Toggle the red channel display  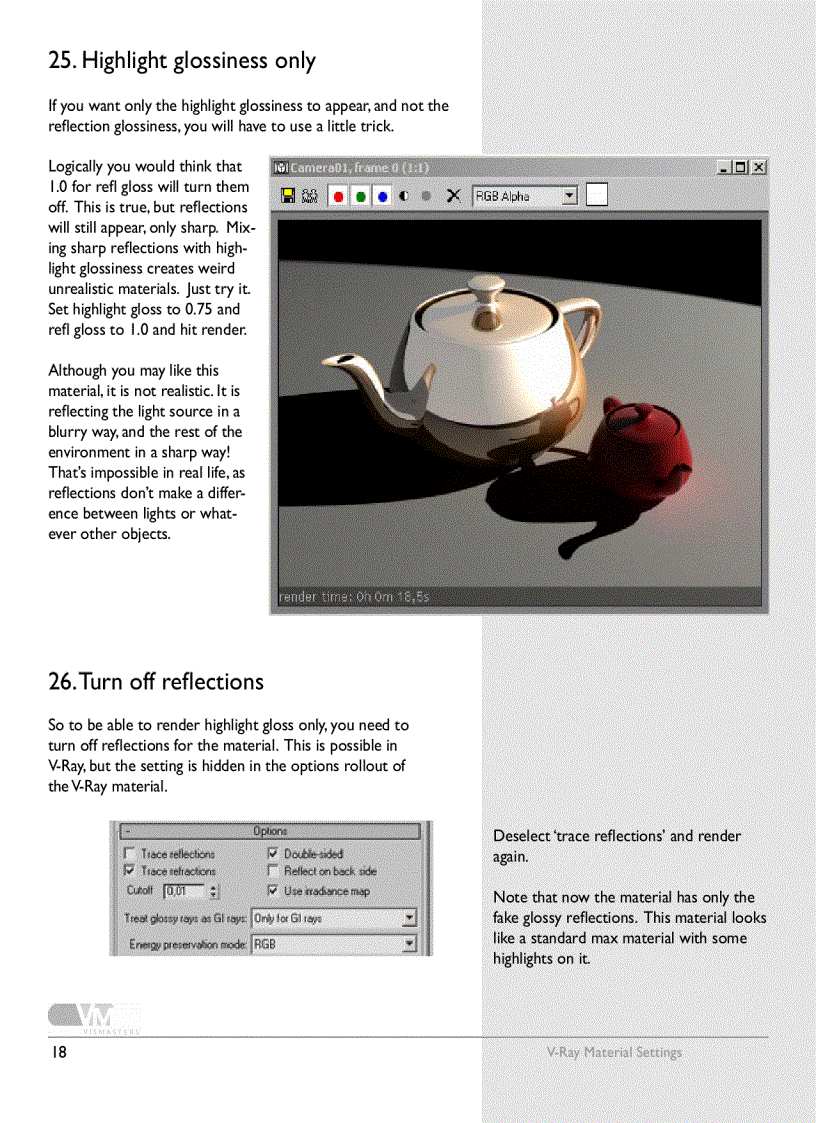(x=338, y=196)
